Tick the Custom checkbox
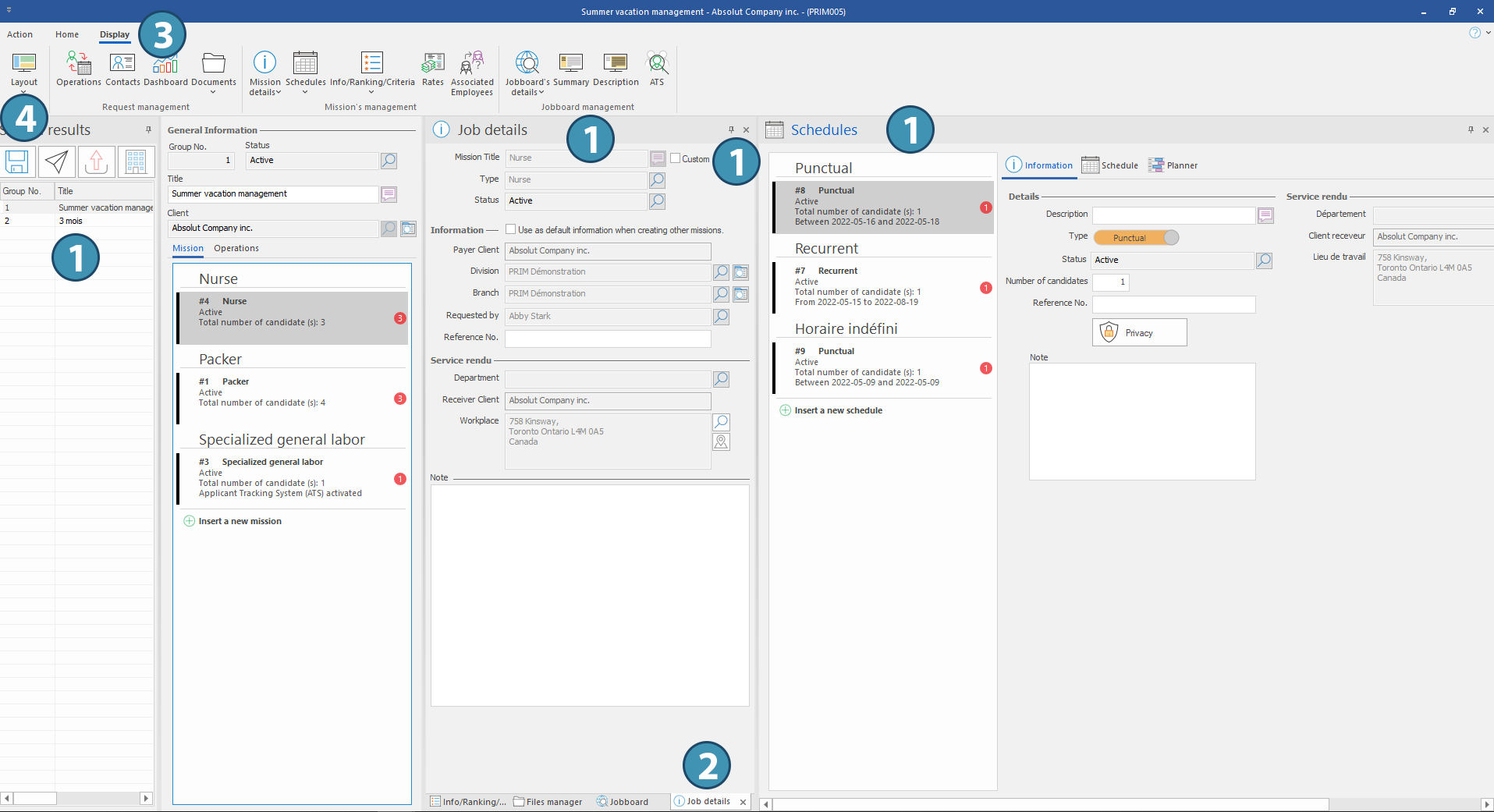Viewport: 1494px width, 812px height. [676, 158]
